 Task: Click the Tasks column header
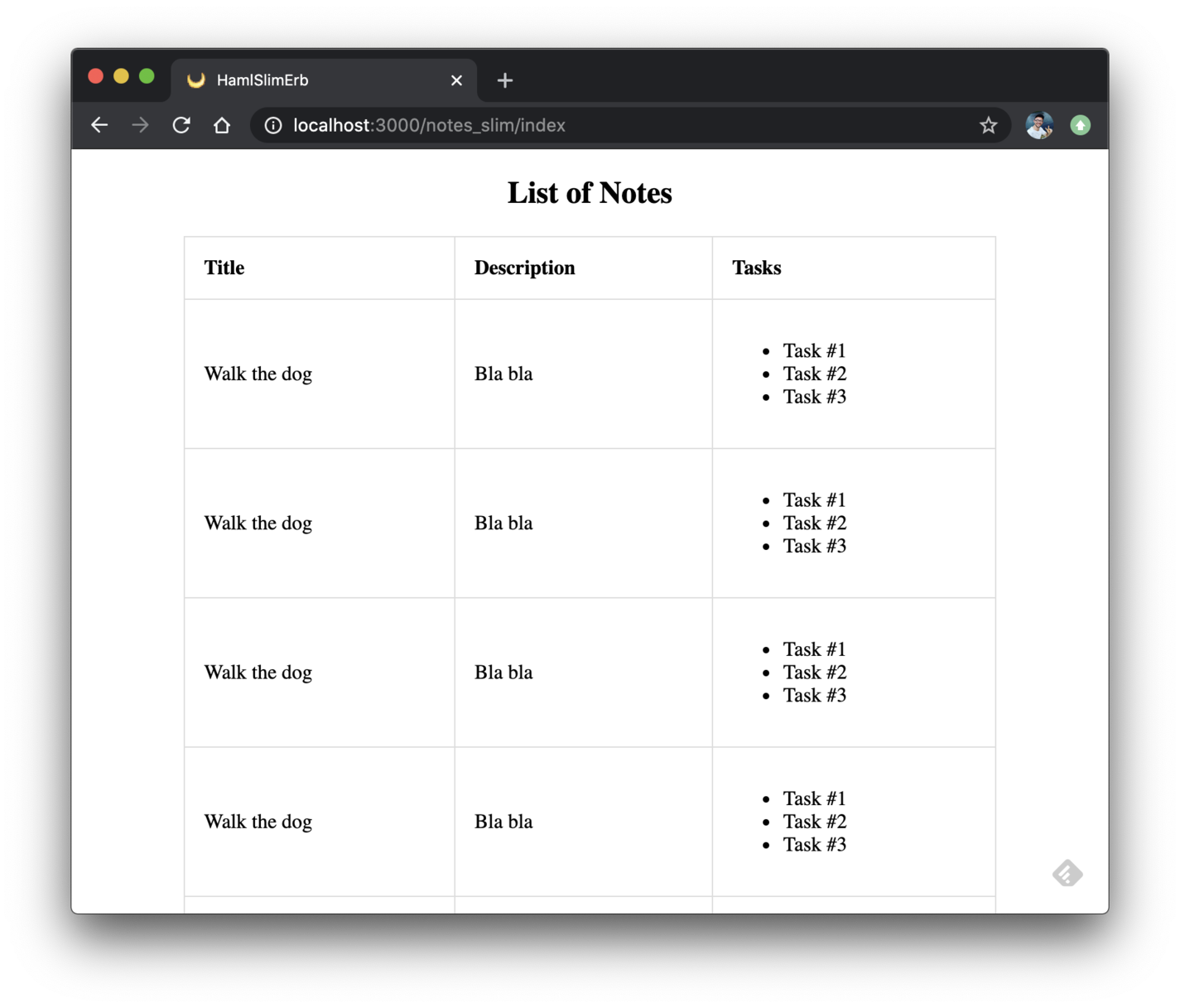point(755,268)
